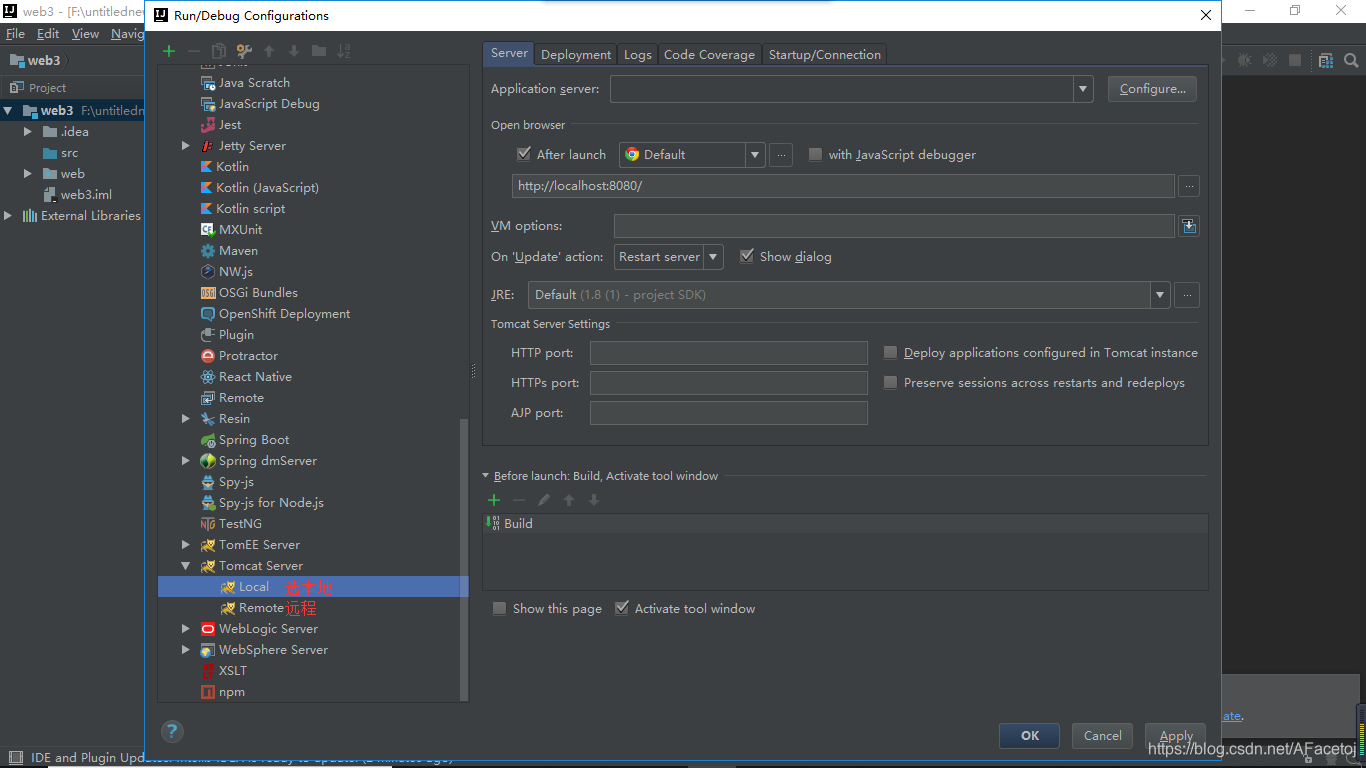Click the OK button
The height and width of the screenshot is (768, 1366).
click(1030, 735)
